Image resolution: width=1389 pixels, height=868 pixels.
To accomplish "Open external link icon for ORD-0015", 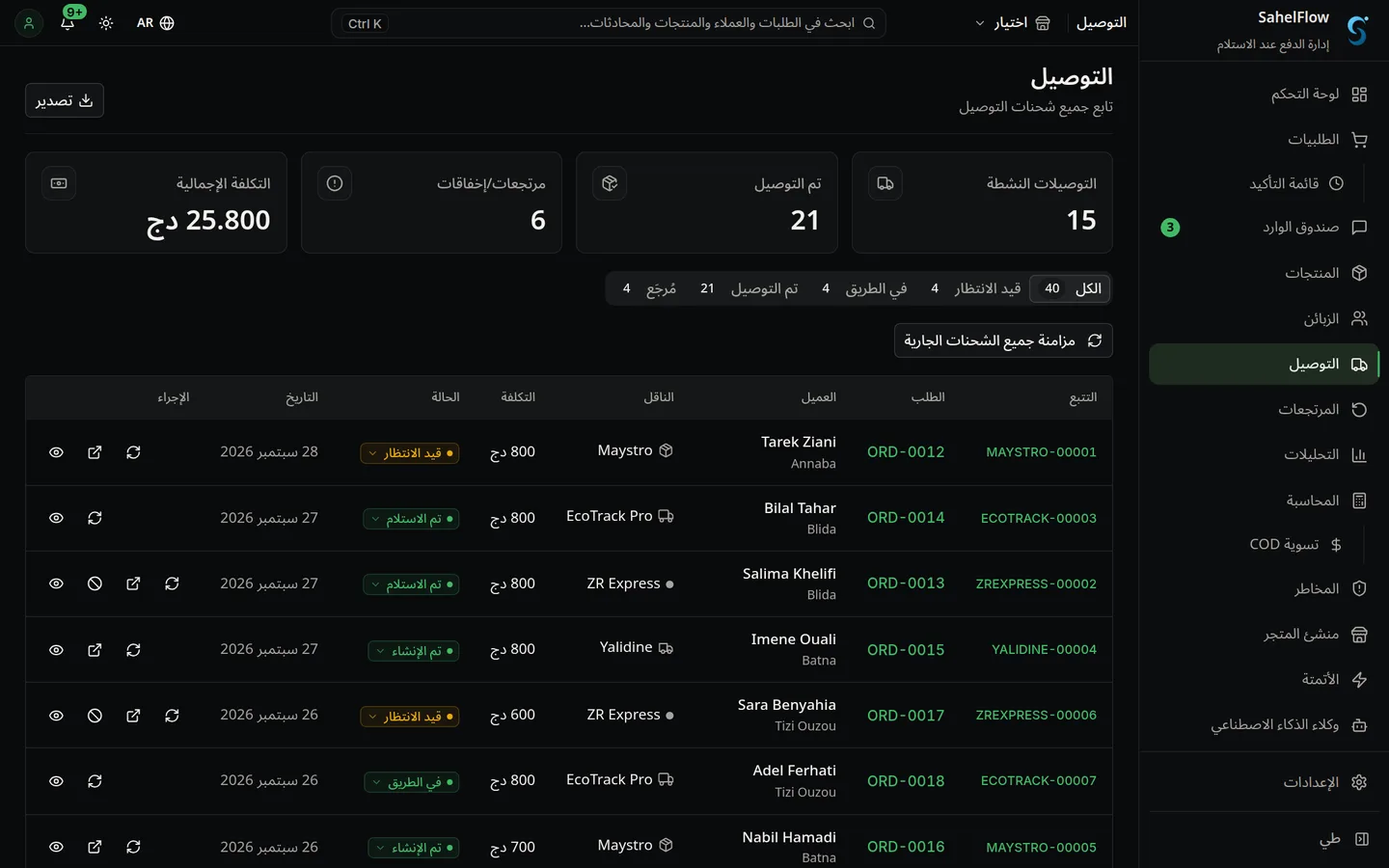I will (x=95, y=650).
